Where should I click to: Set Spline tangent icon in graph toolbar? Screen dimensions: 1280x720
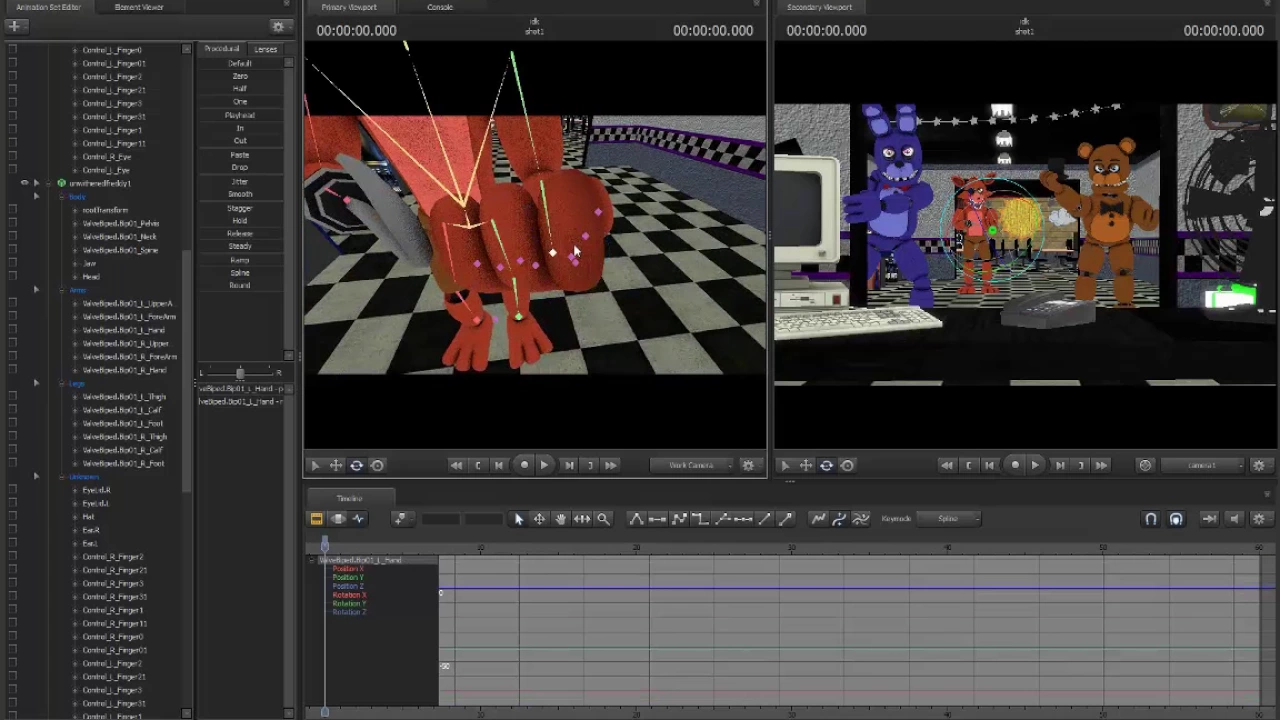tap(636, 519)
